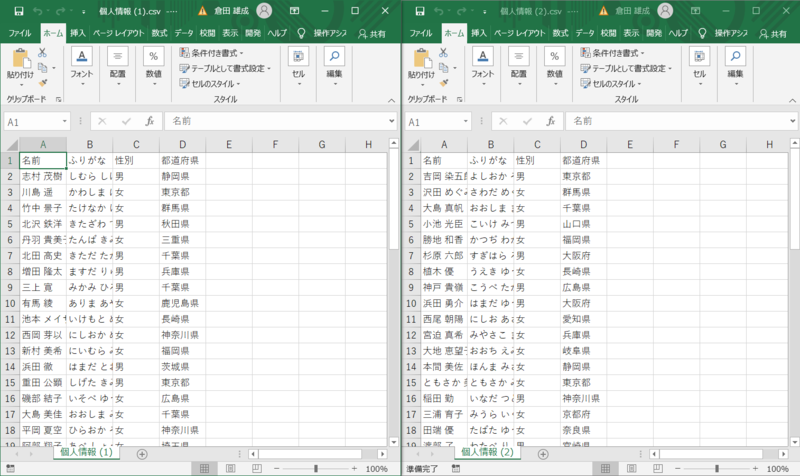Screen dimensions: 800x476
Task: Click the macro record icon in the left status bar
Action: 11,468
